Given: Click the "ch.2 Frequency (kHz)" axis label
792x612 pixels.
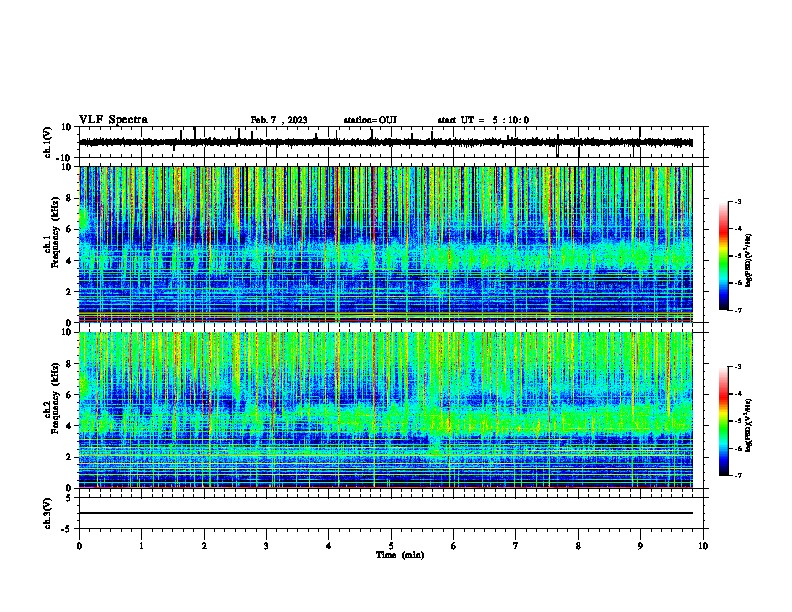Looking at the screenshot, I should (52, 398).
